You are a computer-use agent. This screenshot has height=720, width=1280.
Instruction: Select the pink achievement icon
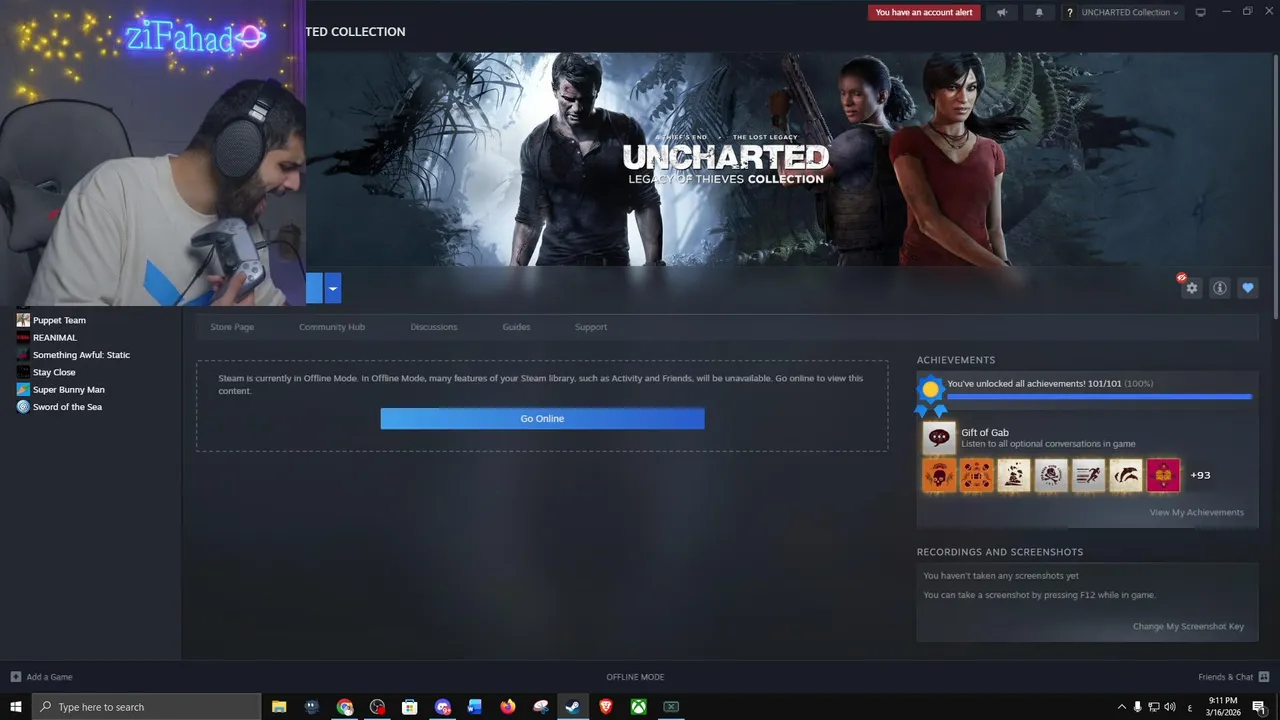[x=1163, y=475]
